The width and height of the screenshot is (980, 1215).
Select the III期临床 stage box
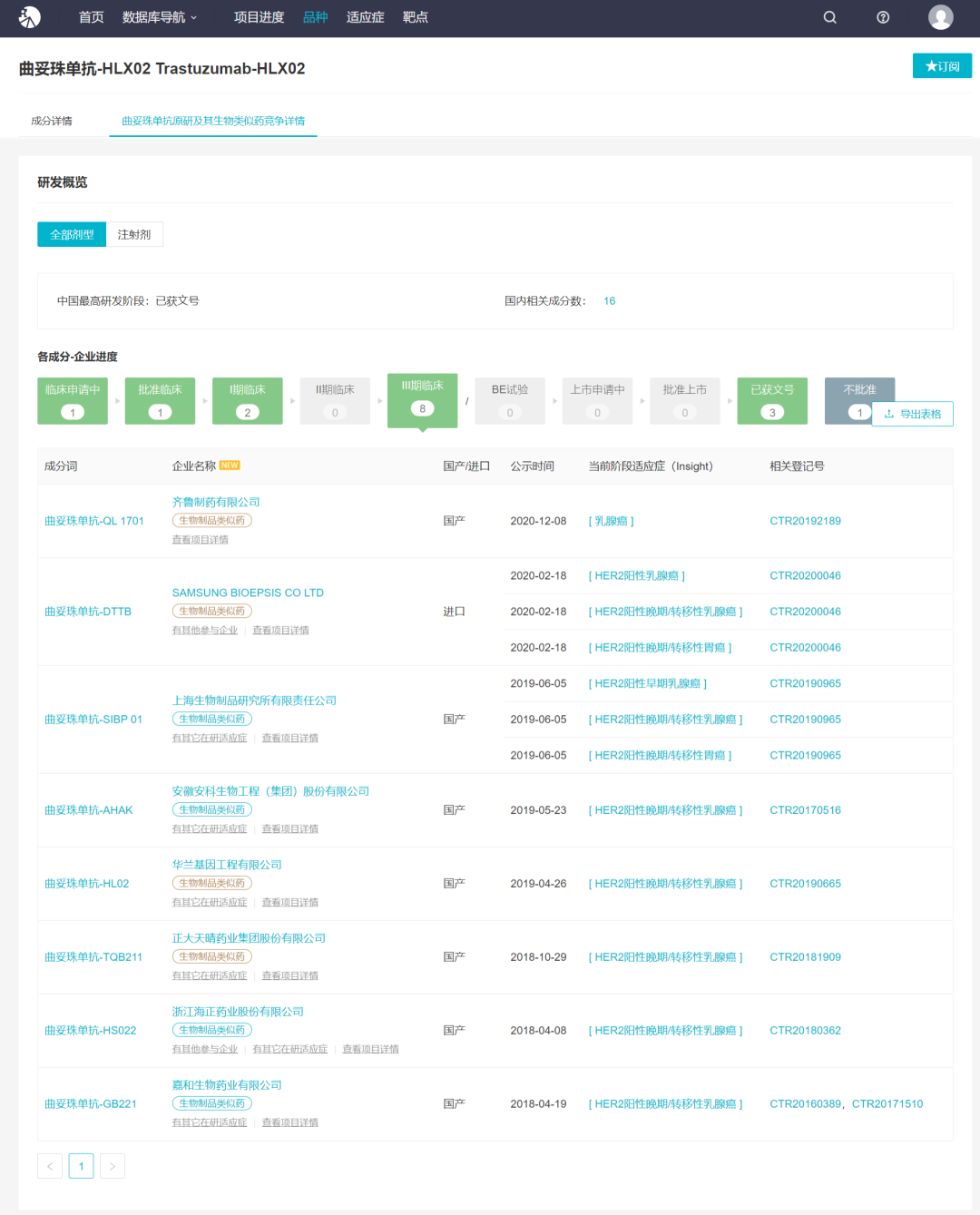coord(422,399)
